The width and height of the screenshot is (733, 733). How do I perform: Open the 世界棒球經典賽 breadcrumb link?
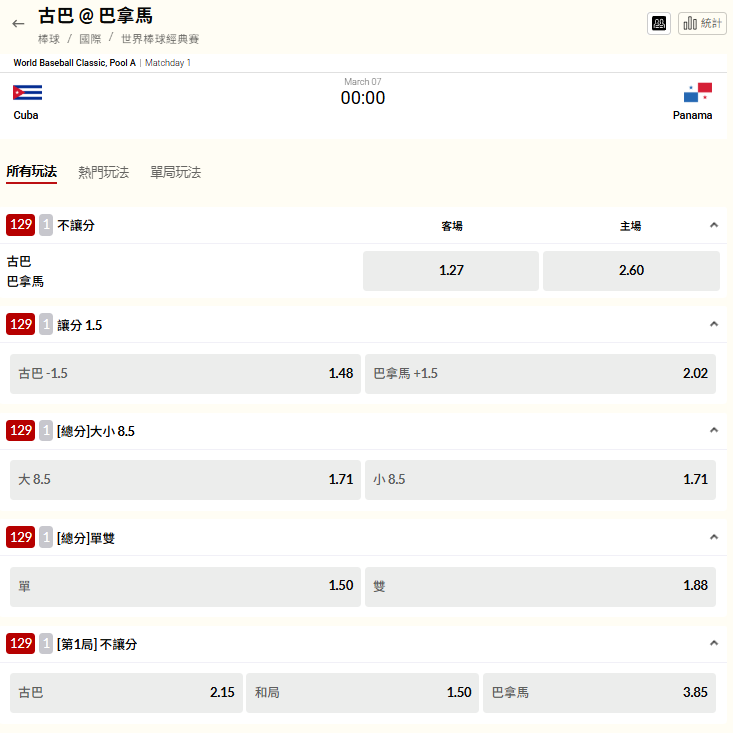(160, 39)
